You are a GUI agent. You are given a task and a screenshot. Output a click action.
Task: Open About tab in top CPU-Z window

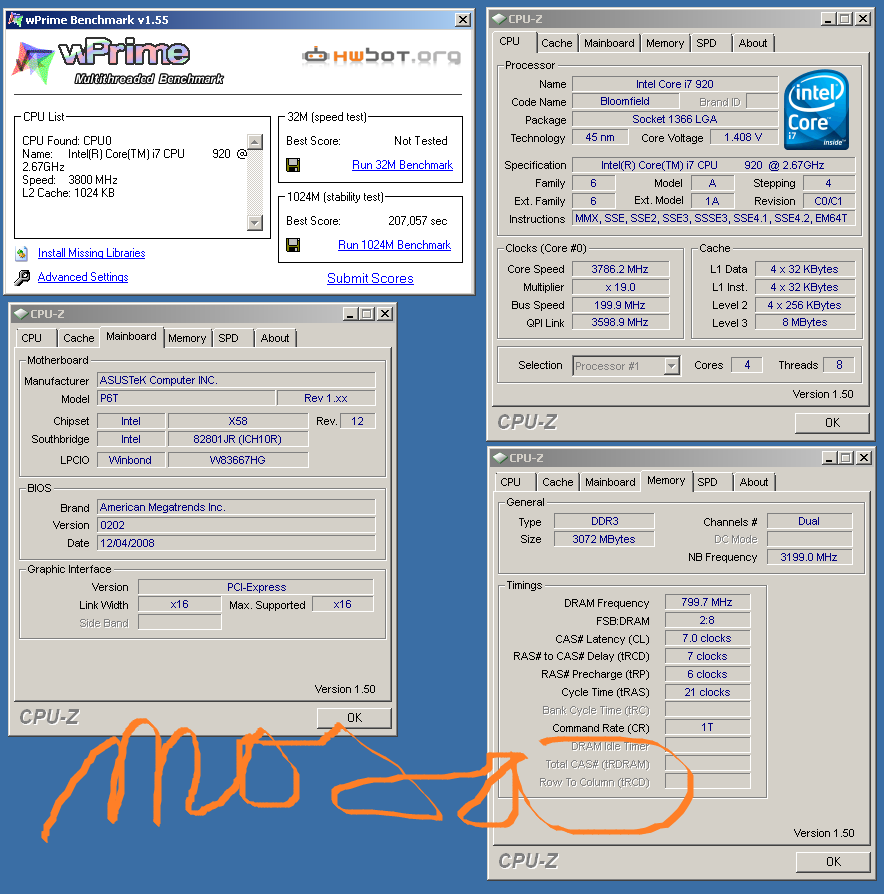click(x=753, y=43)
